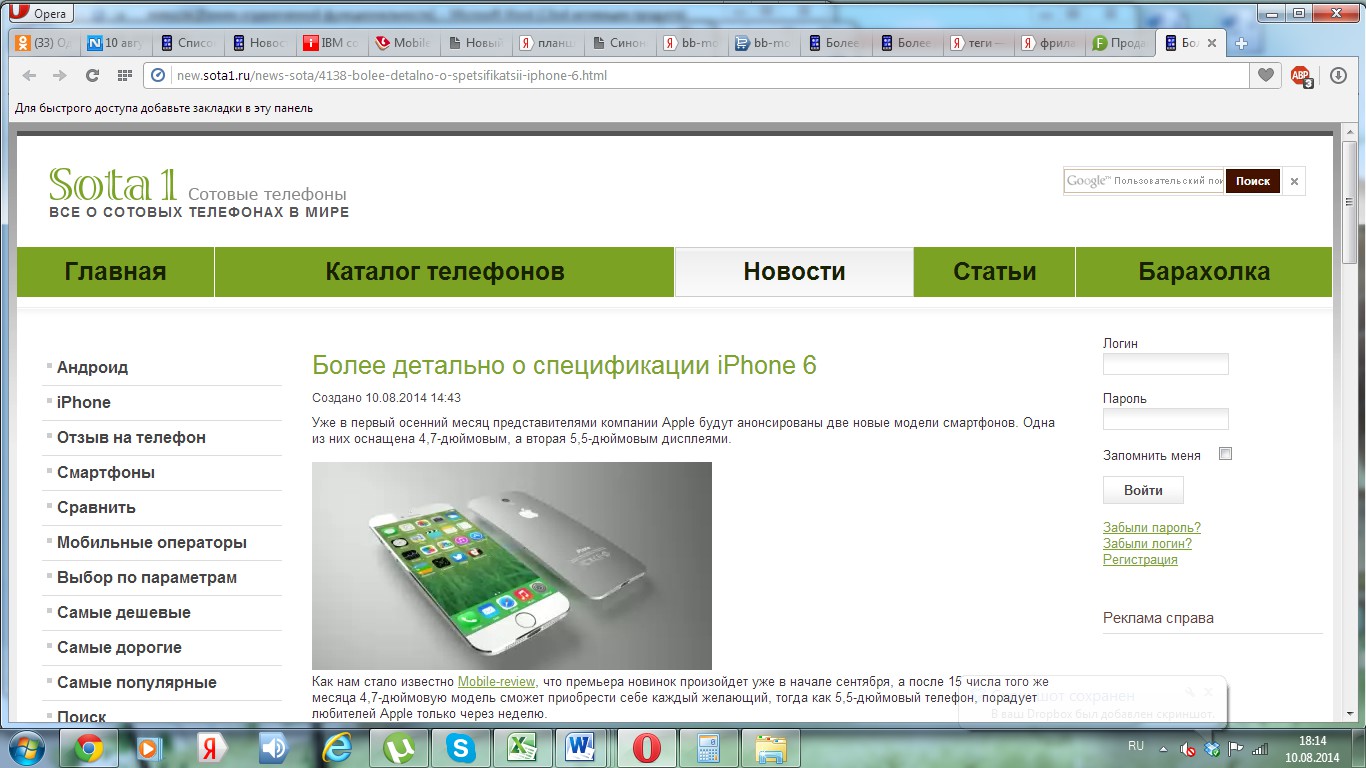Image resolution: width=1366 pixels, height=768 pixels.
Task: Open the Calculator taskbar icon
Action: tap(709, 748)
